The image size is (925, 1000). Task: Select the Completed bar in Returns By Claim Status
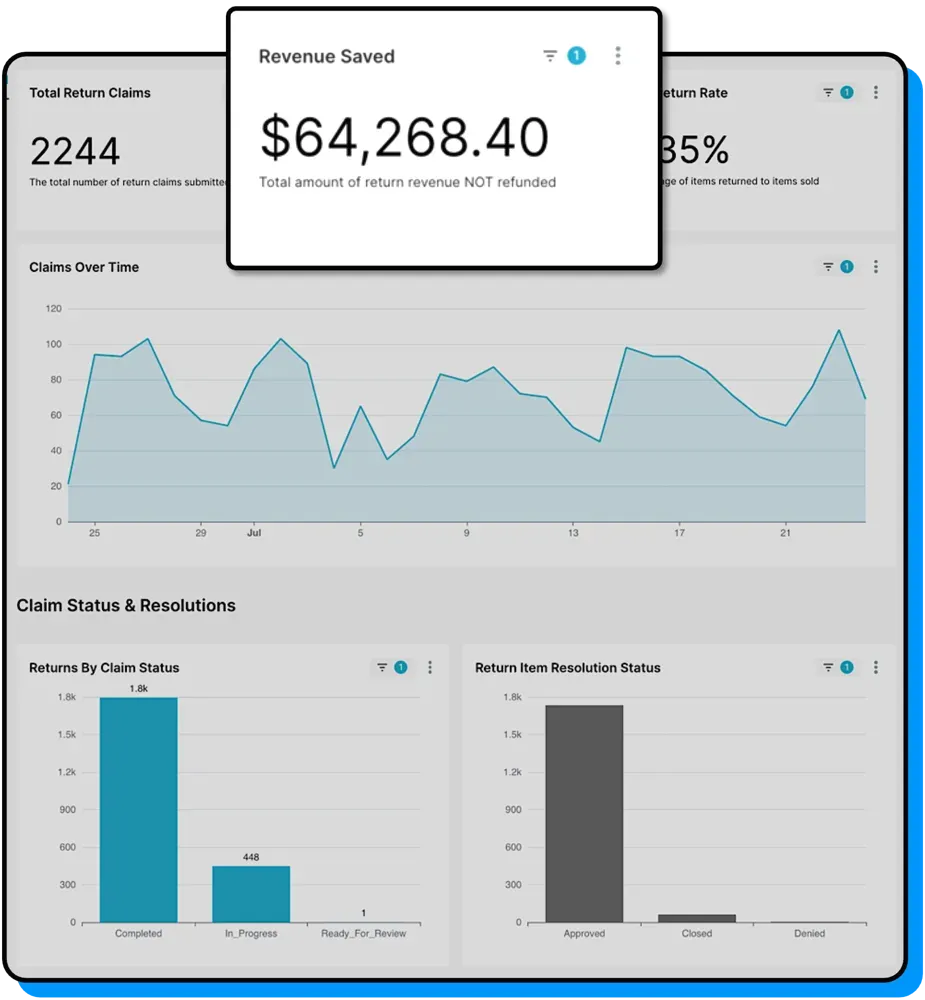[x=139, y=810]
